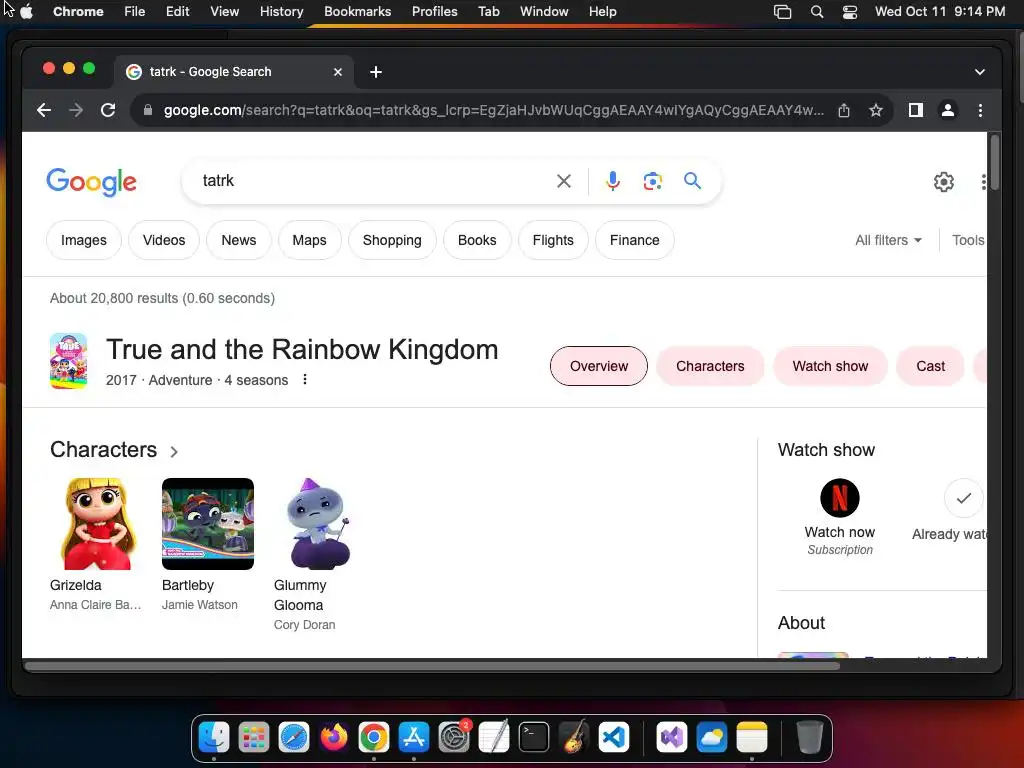Open Firefox from the dock
This screenshot has width=1024, height=768.
point(334,738)
